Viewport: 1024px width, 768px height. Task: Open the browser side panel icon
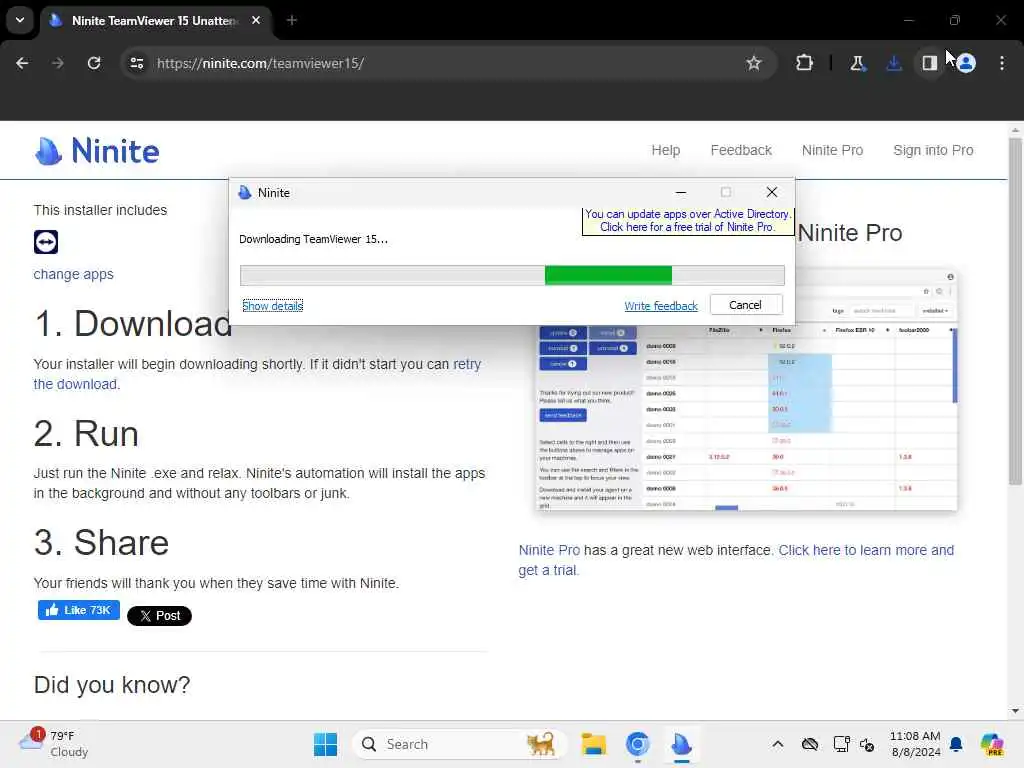pyautogui.click(x=929, y=63)
